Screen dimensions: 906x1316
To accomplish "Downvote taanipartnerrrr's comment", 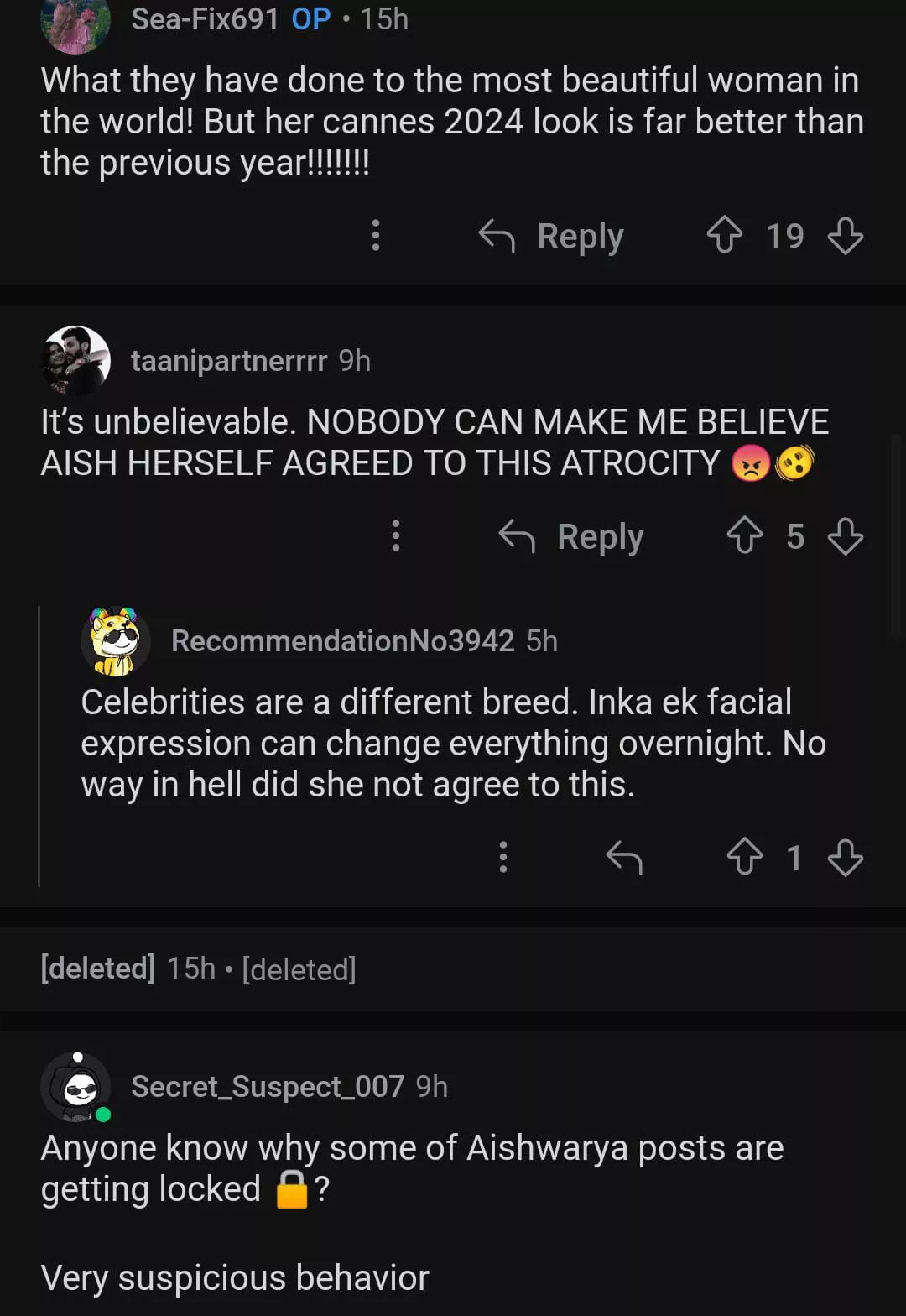I will click(x=845, y=535).
